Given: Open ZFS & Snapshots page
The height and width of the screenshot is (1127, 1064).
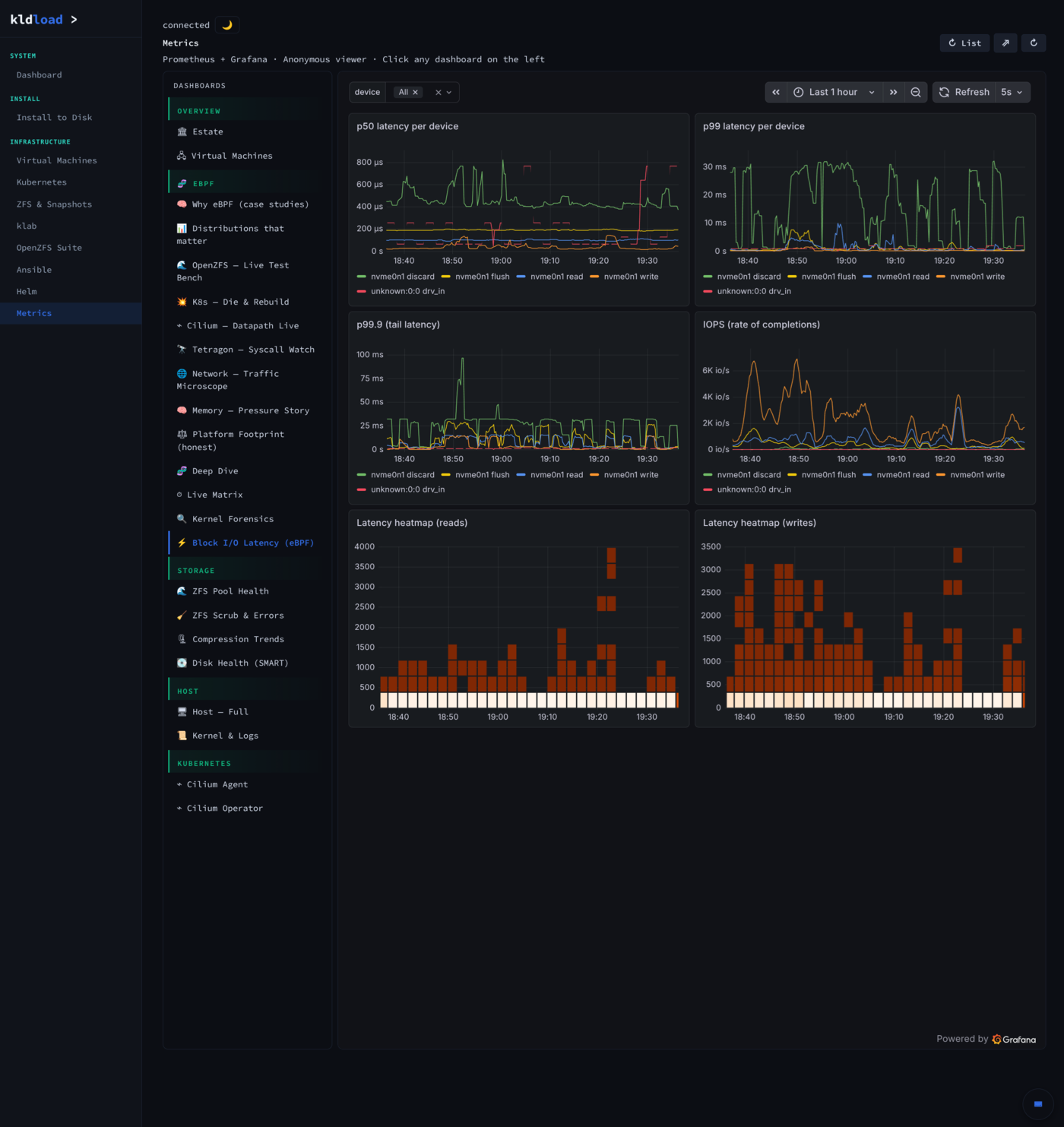Looking at the screenshot, I should (71, 204).
